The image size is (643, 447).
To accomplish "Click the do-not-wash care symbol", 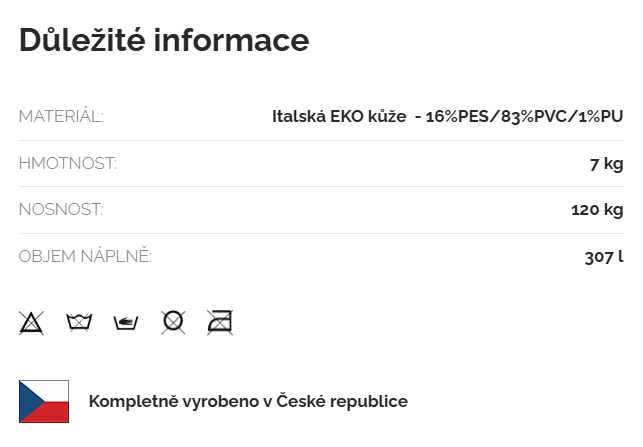I will (x=79, y=321).
